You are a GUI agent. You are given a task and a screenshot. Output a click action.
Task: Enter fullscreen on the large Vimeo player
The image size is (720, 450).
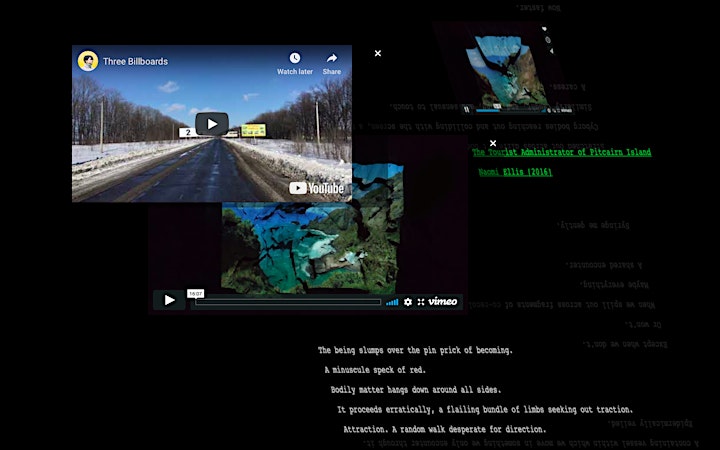click(x=421, y=302)
